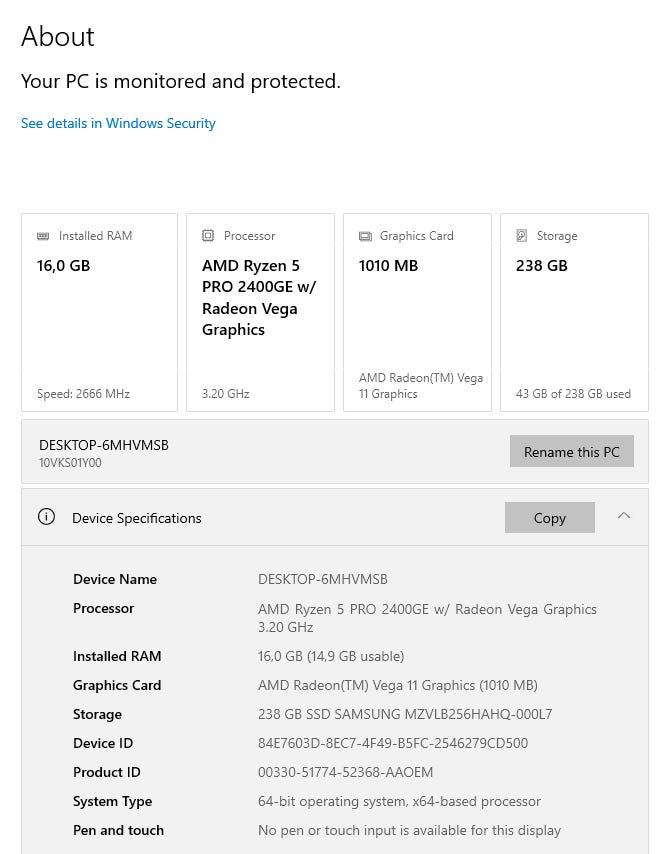Select Product ID 00330-51774-52368-AAOEM
665x854 pixels.
[x=345, y=772]
